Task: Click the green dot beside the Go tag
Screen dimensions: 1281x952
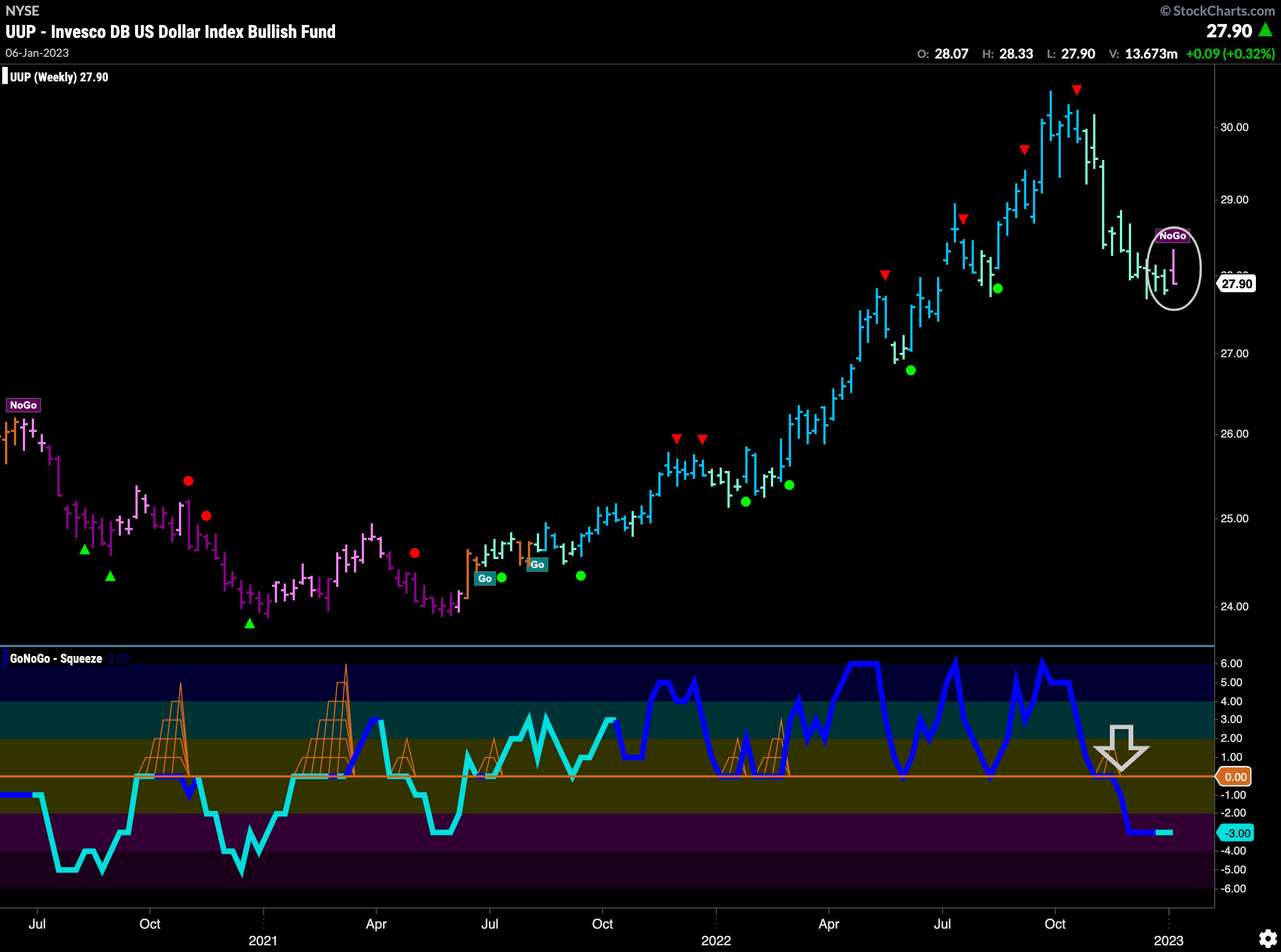Action: pyautogui.click(x=502, y=577)
